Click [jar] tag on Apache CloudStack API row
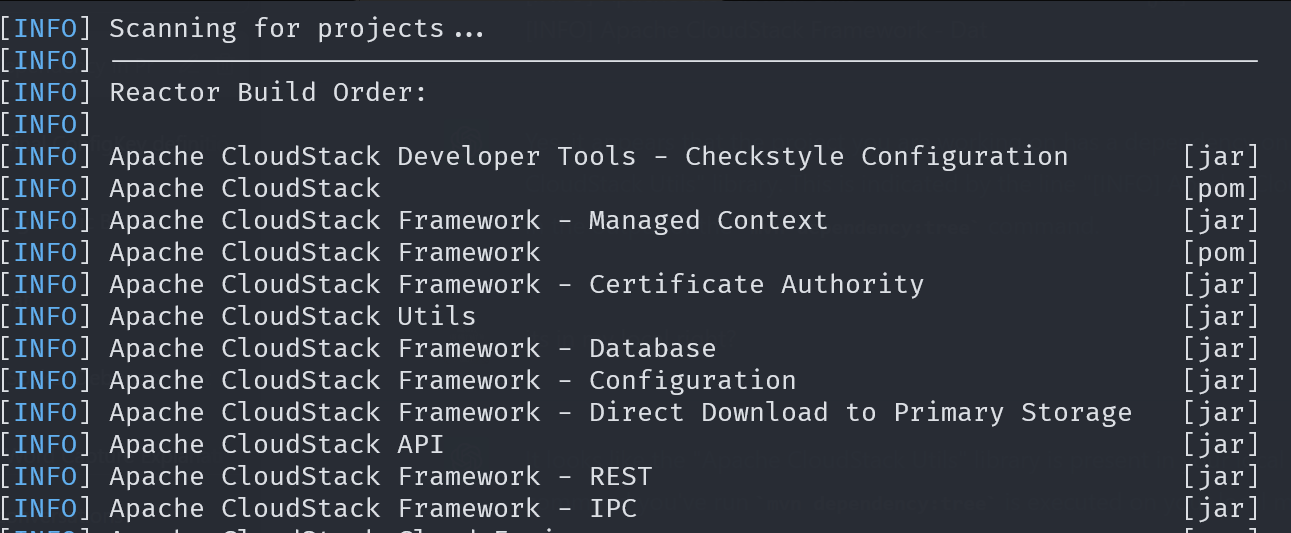1291x533 pixels. point(1220,444)
